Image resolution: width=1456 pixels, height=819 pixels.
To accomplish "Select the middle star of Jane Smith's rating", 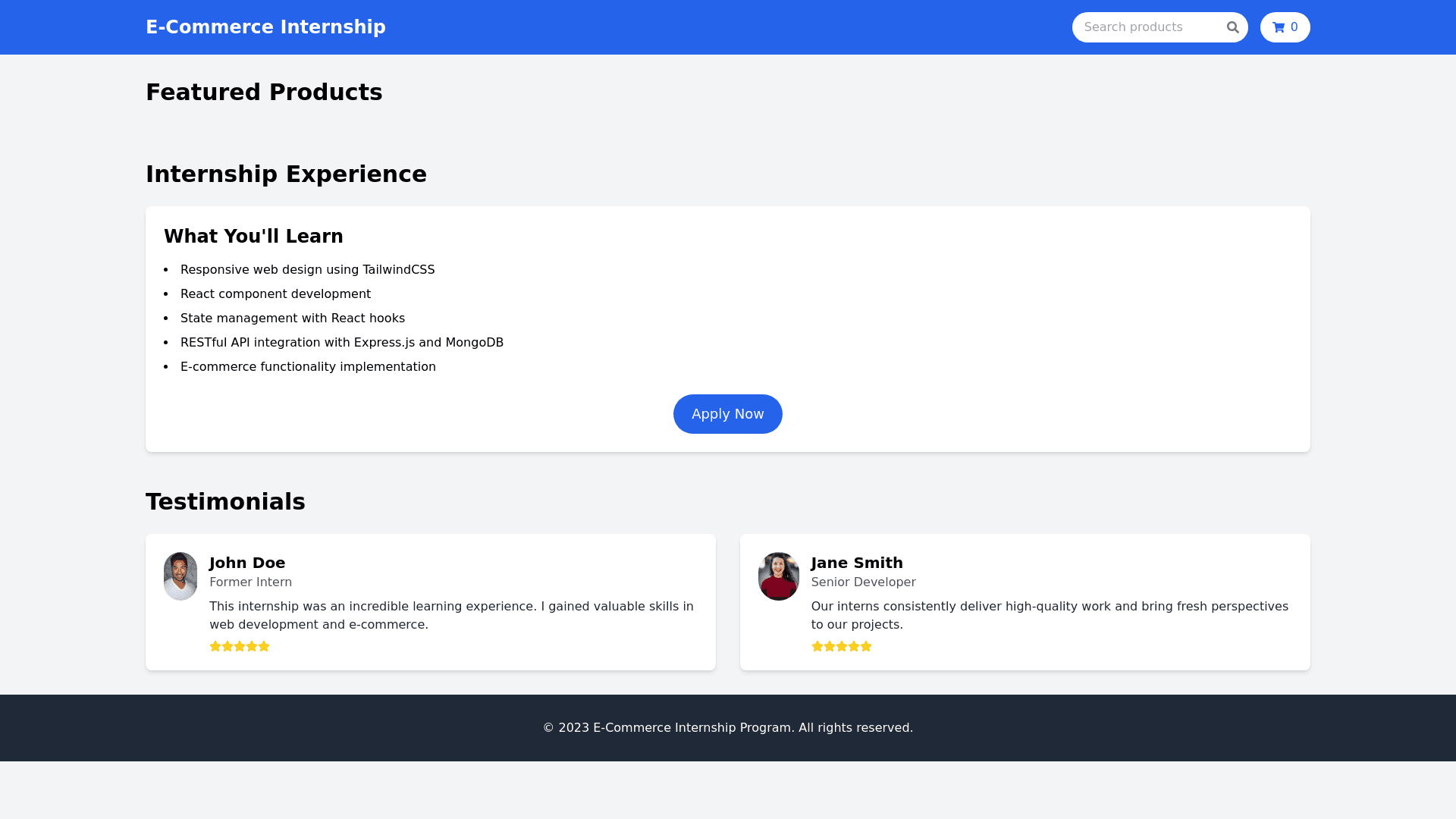I will 842,646.
